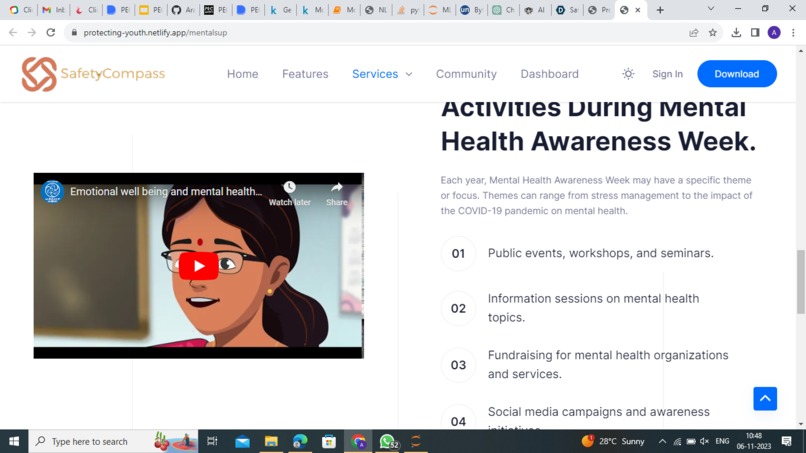Reload the page
The height and width of the screenshot is (453, 806).
pyautogui.click(x=51, y=32)
